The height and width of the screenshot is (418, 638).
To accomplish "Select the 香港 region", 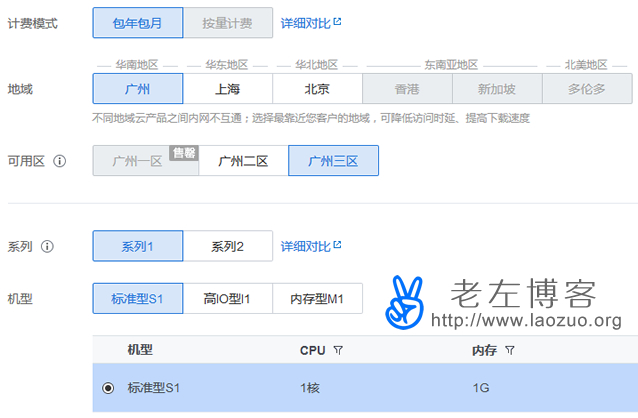I will tap(407, 88).
